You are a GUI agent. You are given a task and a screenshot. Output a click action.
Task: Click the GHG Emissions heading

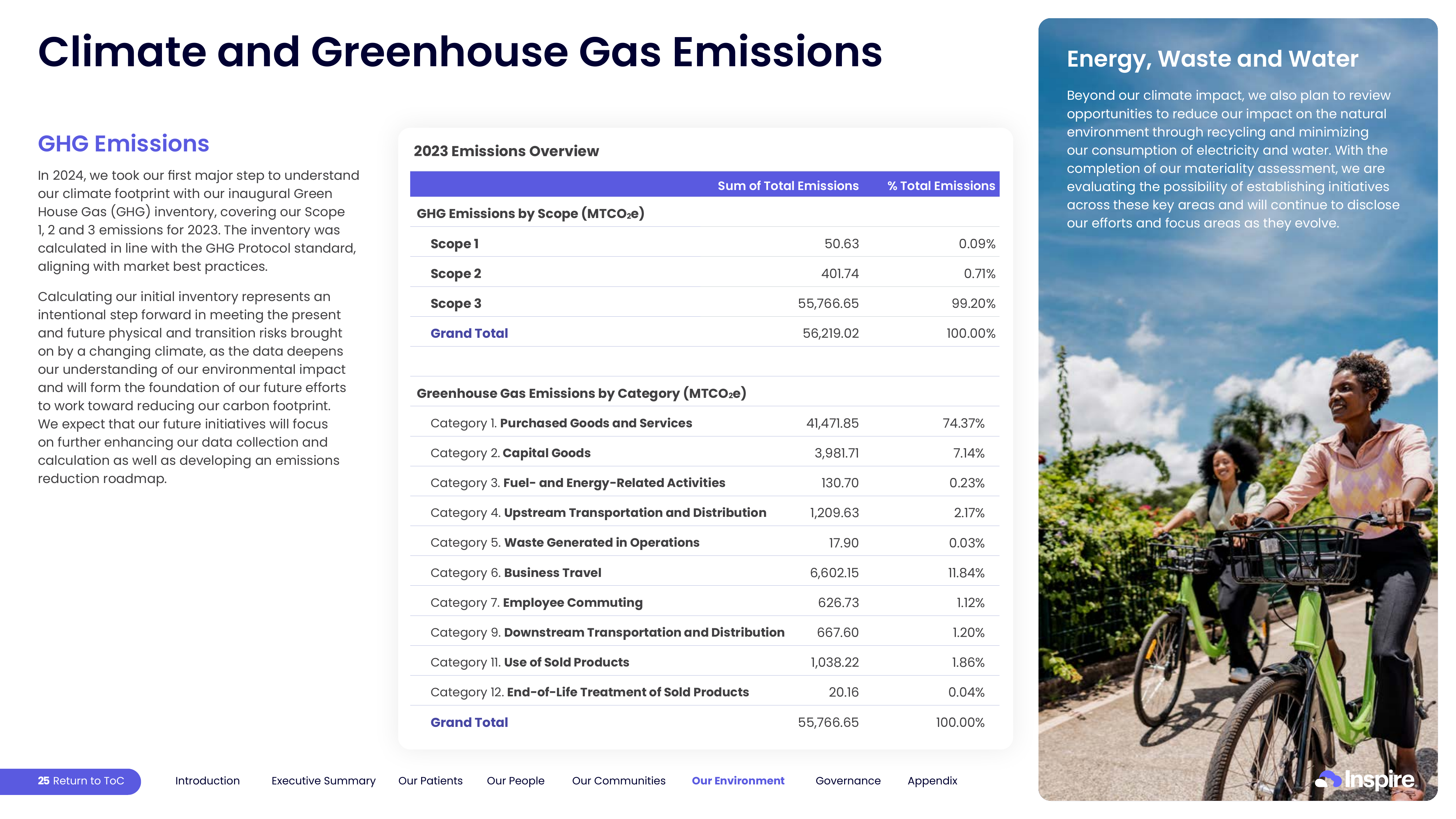[123, 143]
